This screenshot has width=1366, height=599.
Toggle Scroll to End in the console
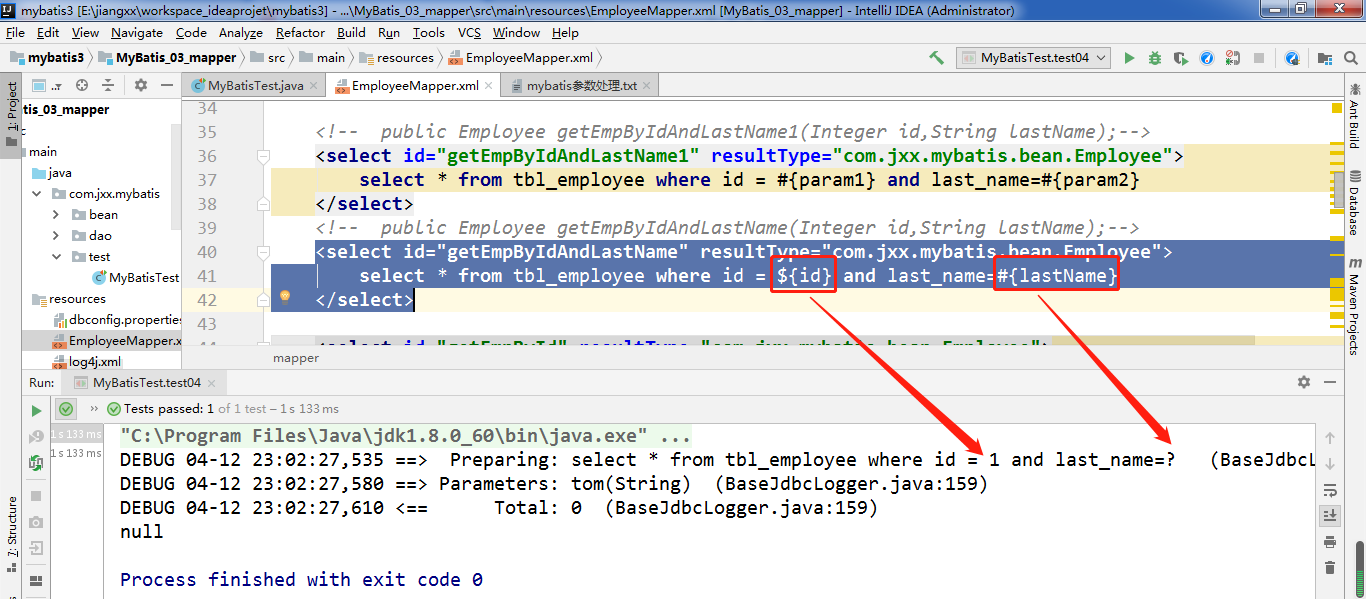(x=1329, y=515)
